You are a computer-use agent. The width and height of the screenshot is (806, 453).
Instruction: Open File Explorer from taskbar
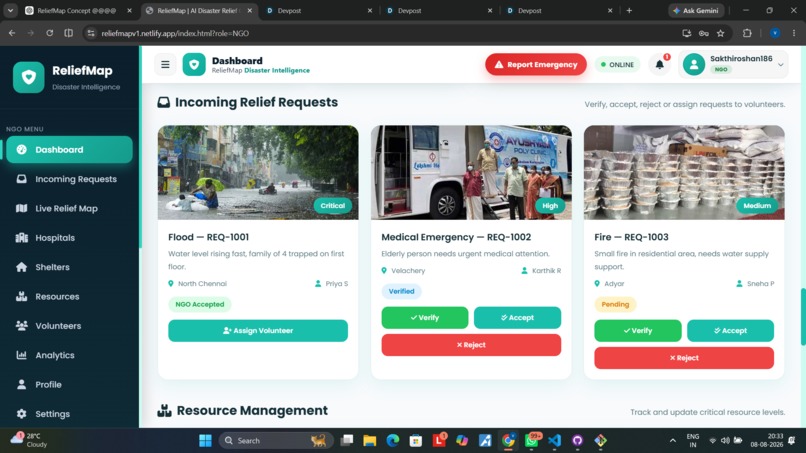point(370,441)
